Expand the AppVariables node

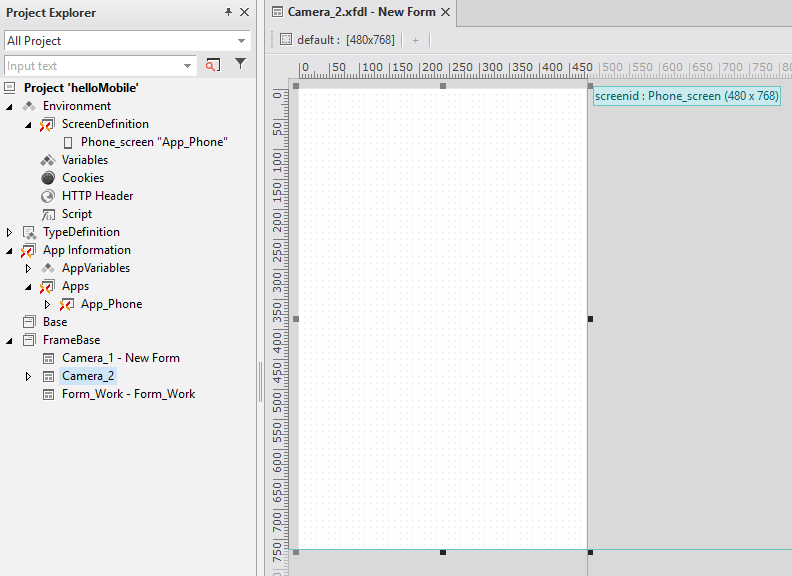(x=28, y=268)
